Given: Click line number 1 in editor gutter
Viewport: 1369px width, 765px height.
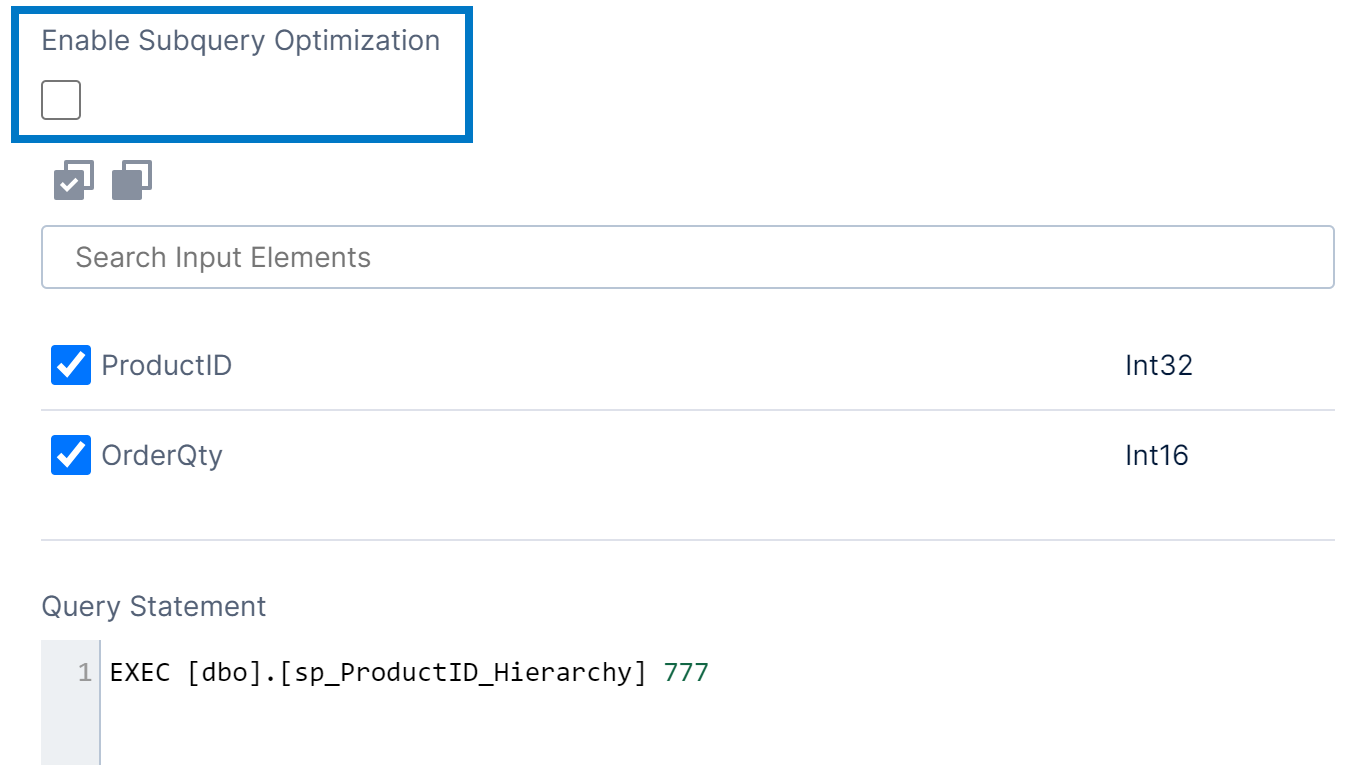Looking at the screenshot, I should pos(85,673).
